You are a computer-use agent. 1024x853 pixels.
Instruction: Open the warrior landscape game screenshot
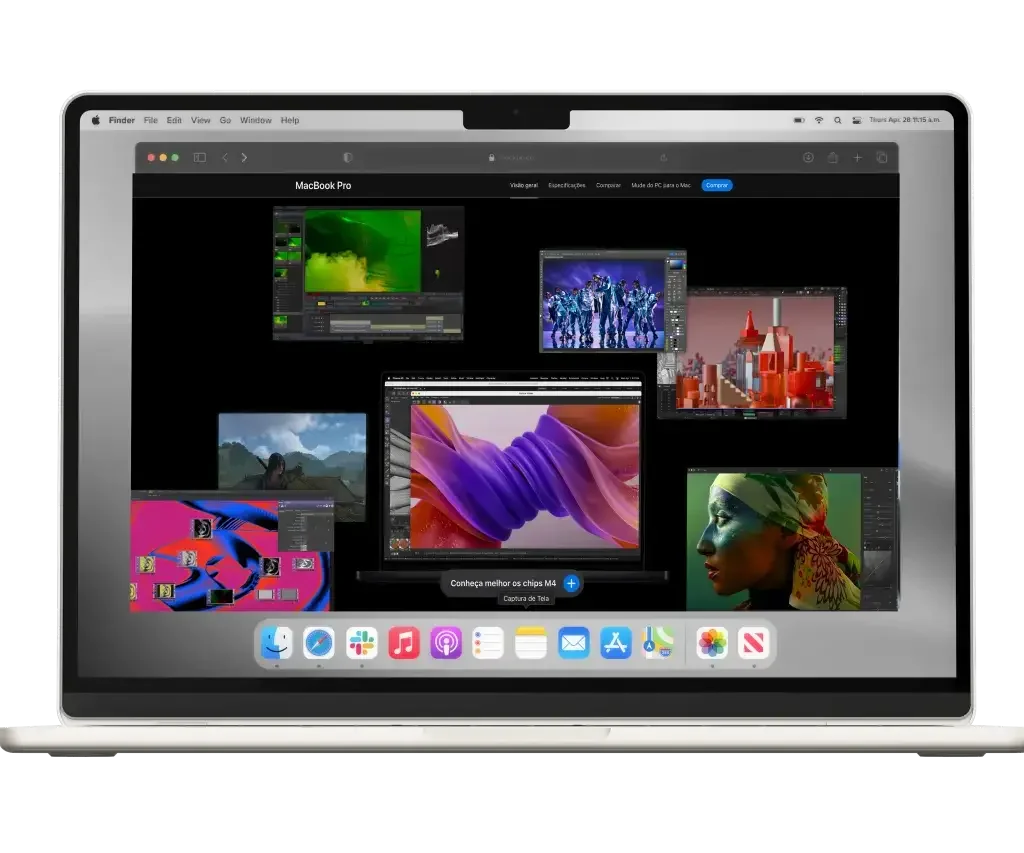point(293,451)
